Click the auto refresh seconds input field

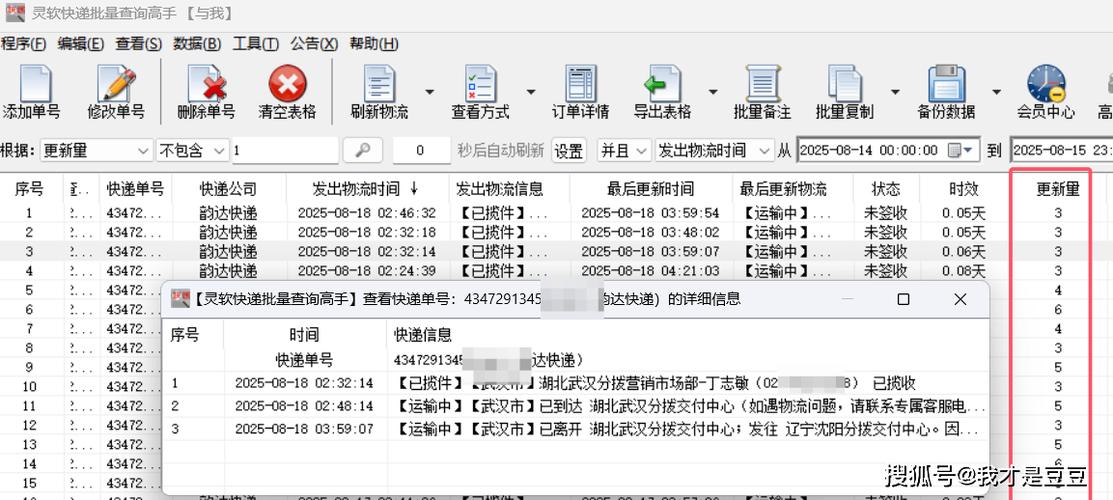click(x=421, y=151)
